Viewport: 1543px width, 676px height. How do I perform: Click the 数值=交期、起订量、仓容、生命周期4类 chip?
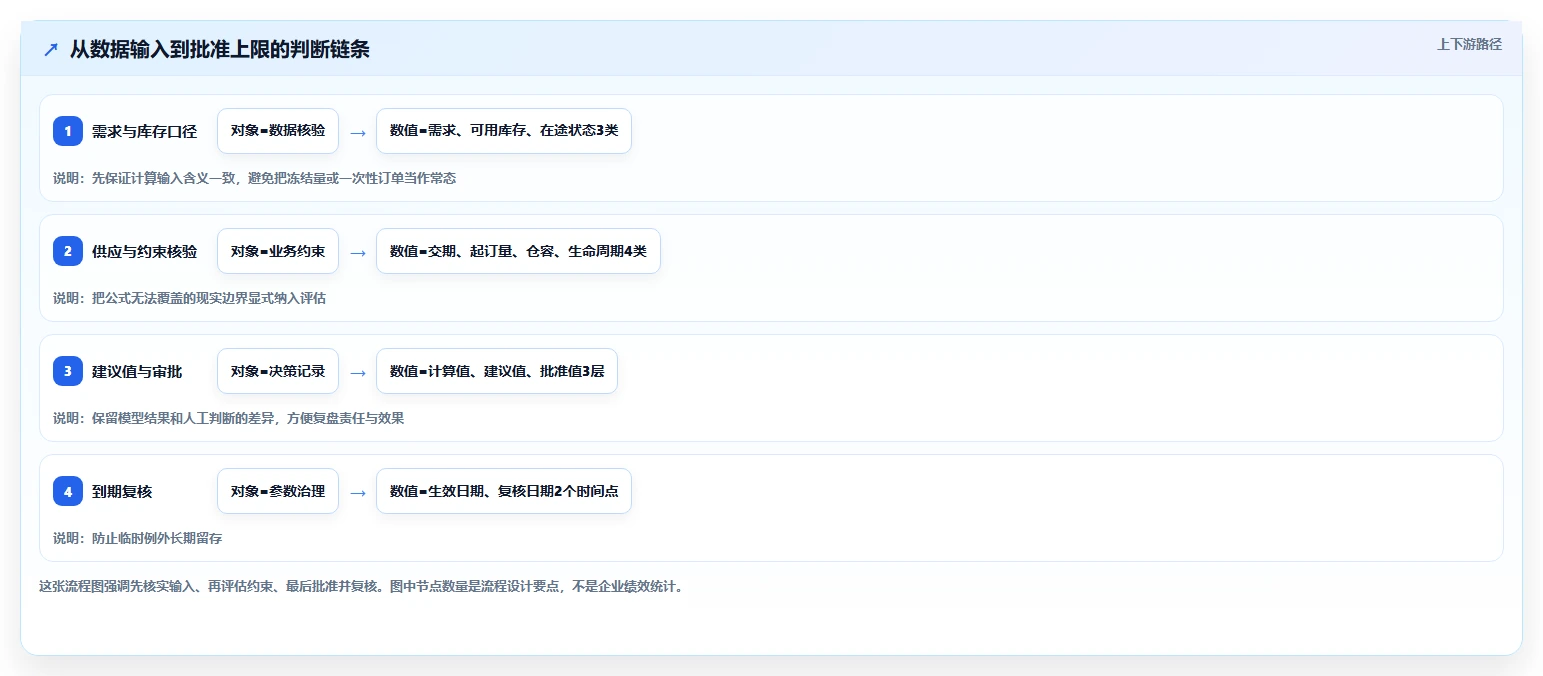[518, 251]
